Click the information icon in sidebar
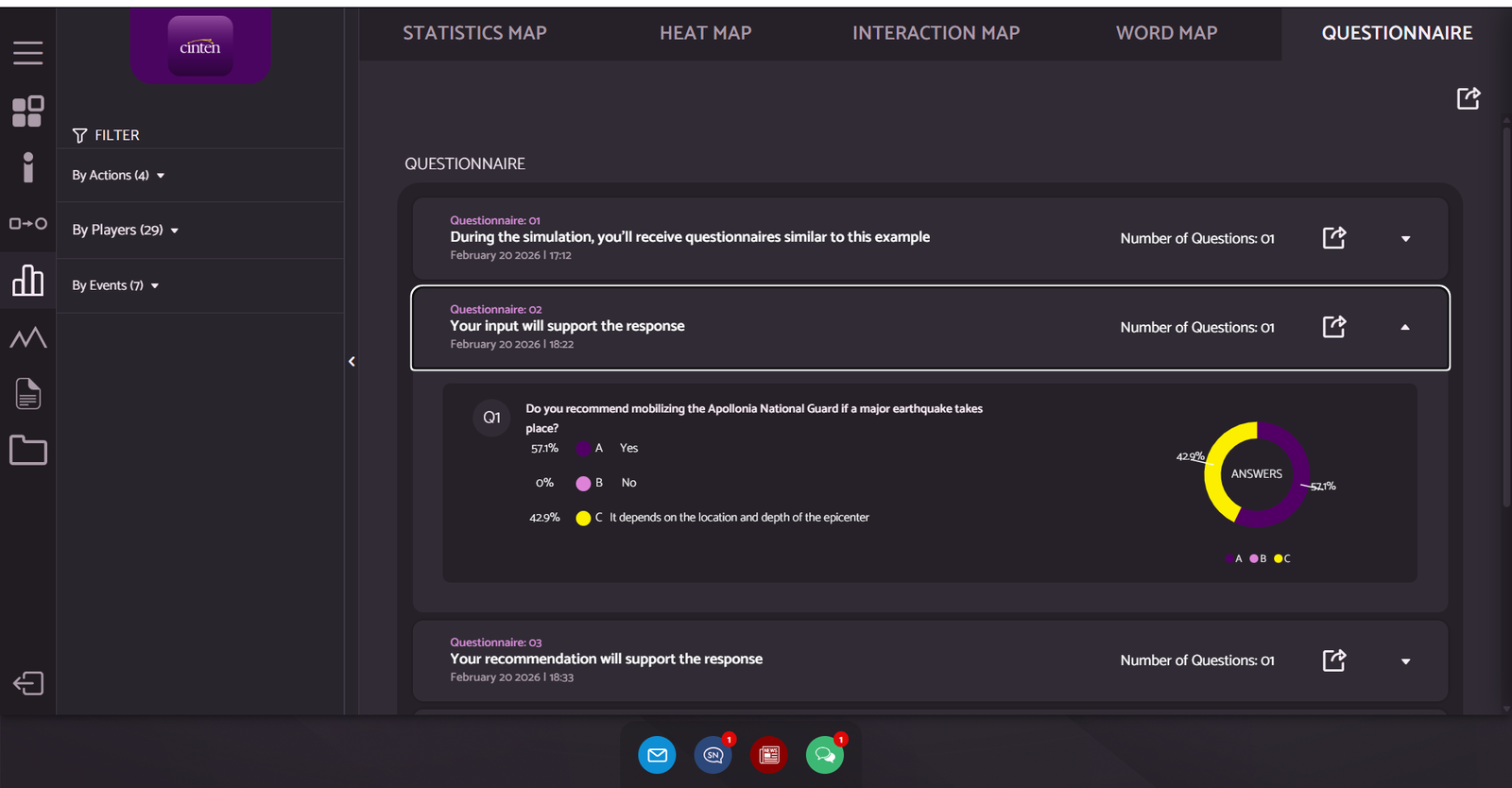The height and width of the screenshot is (788, 1512). (x=27, y=167)
